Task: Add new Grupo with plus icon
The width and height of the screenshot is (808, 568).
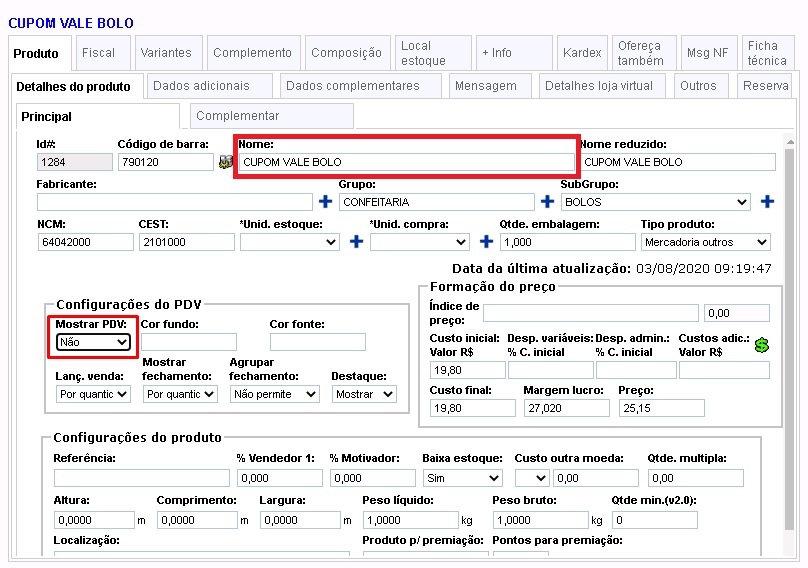Action: pos(547,202)
